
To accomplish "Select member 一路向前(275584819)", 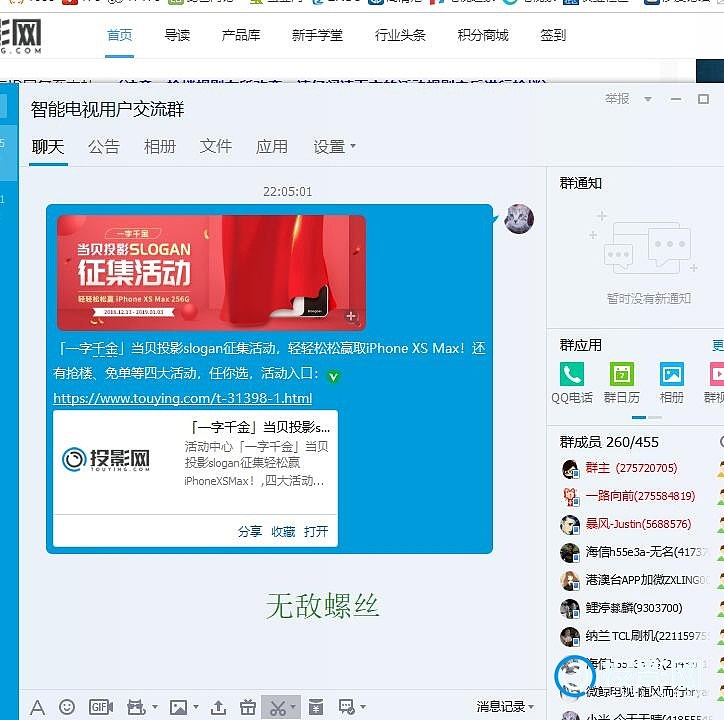I will (x=640, y=496).
